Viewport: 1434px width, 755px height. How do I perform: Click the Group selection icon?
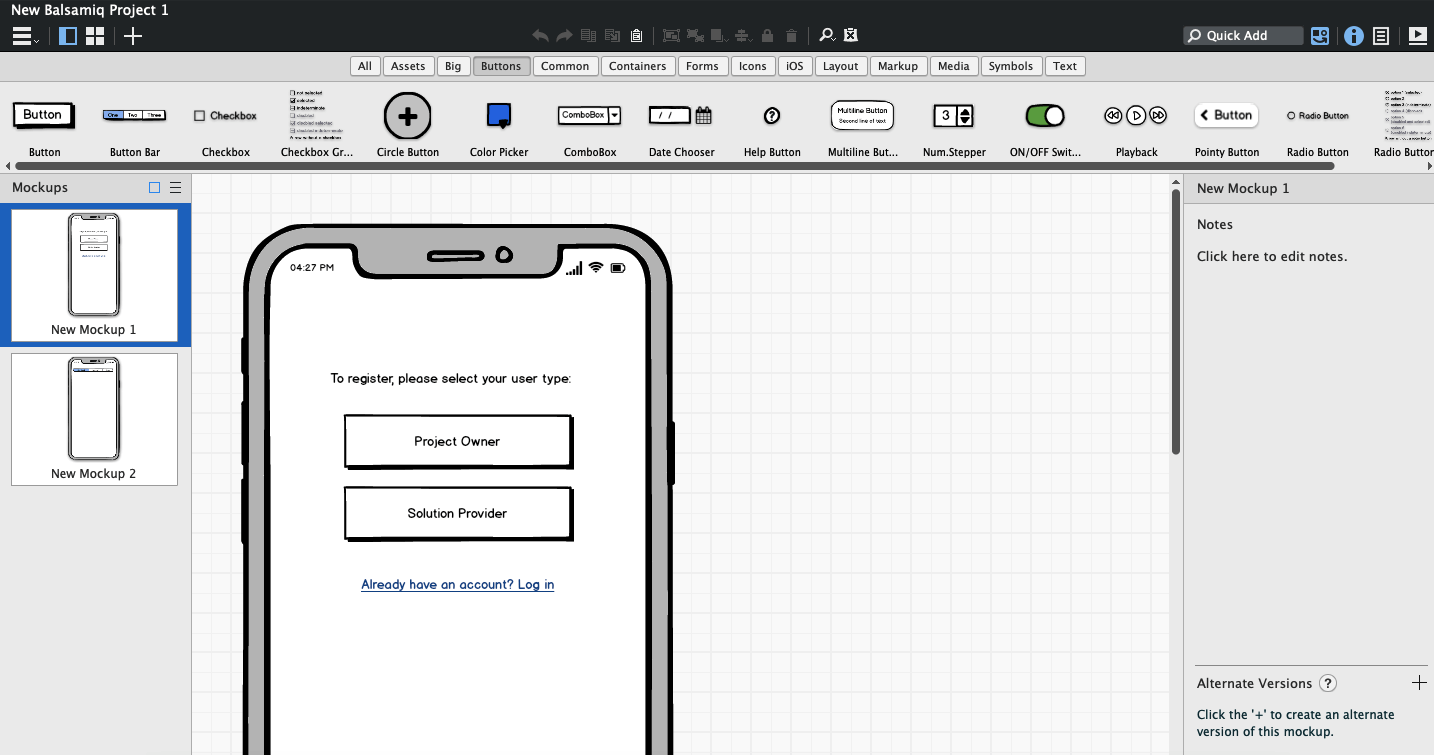(671, 36)
